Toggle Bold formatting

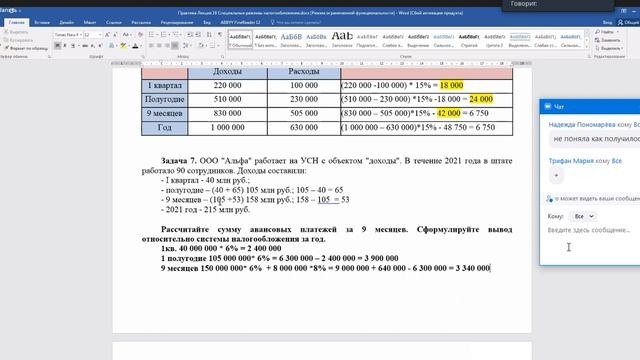(58, 46)
